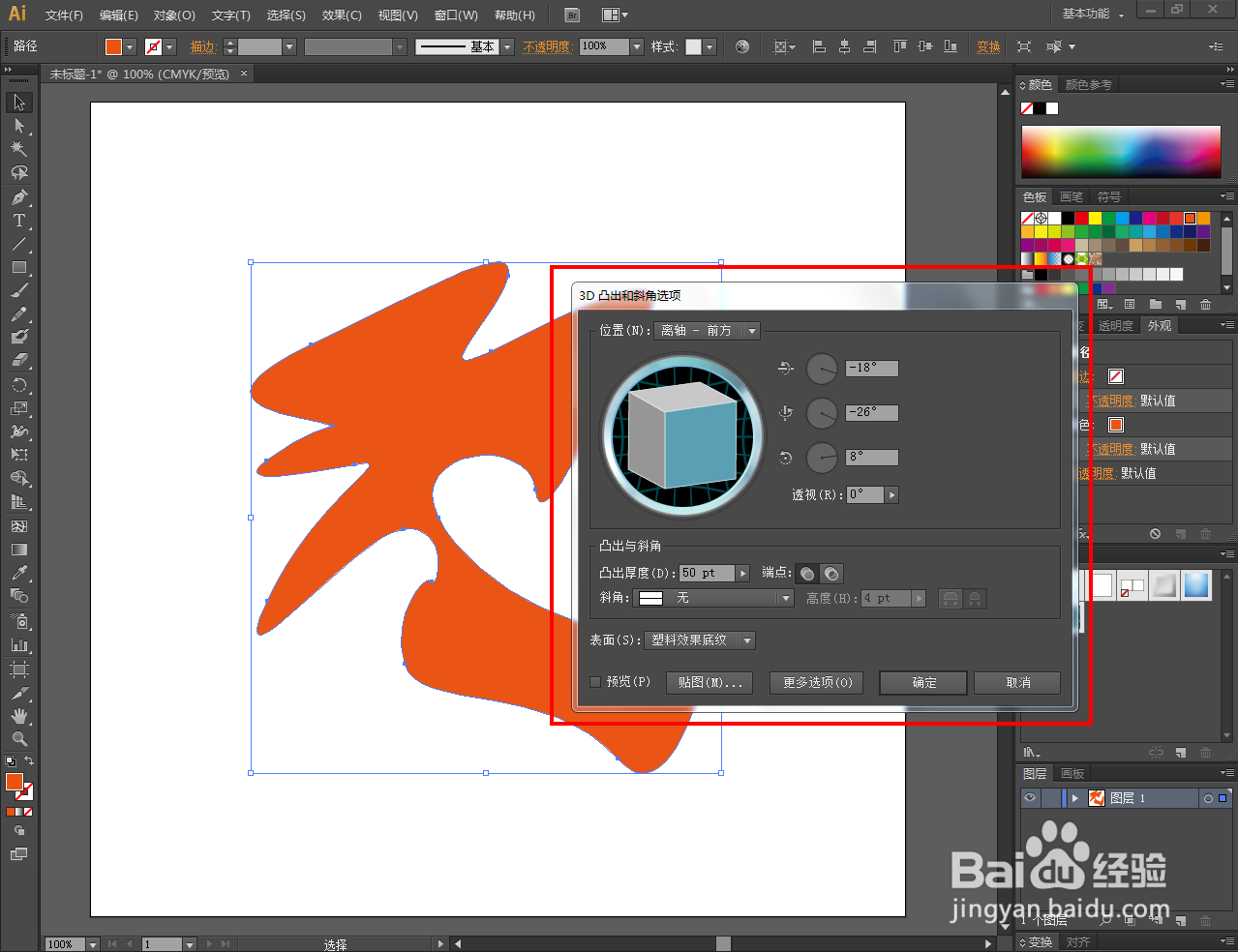Click the Y-axis rotation angle field
Viewport: 1238px width, 952px height.
click(871, 412)
